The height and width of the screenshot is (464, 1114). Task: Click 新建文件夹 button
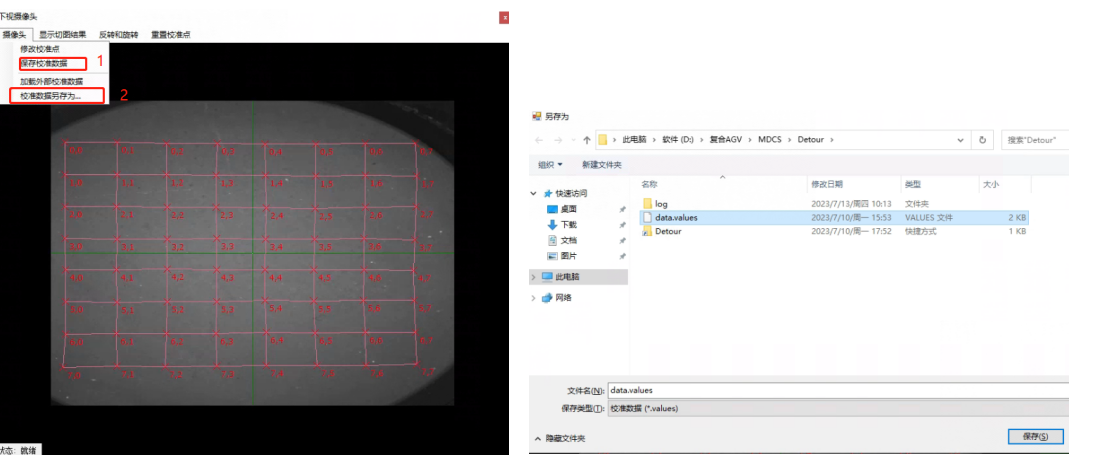(x=603, y=165)
